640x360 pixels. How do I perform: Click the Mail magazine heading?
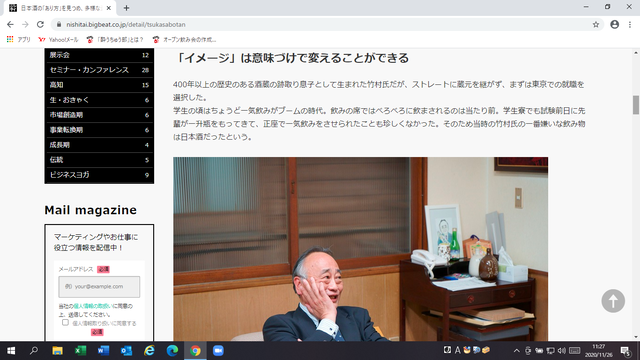point(91,210)
